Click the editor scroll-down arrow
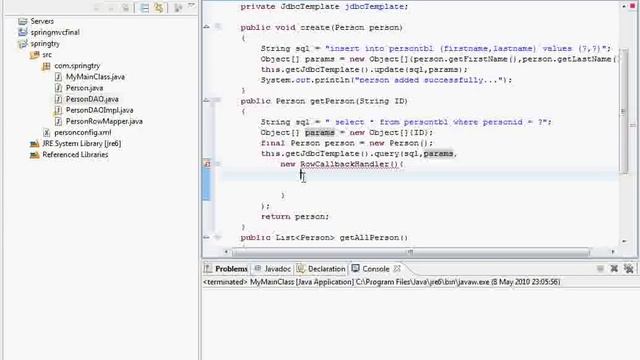Viewport: 640px width, 360px height. (624, 241)
